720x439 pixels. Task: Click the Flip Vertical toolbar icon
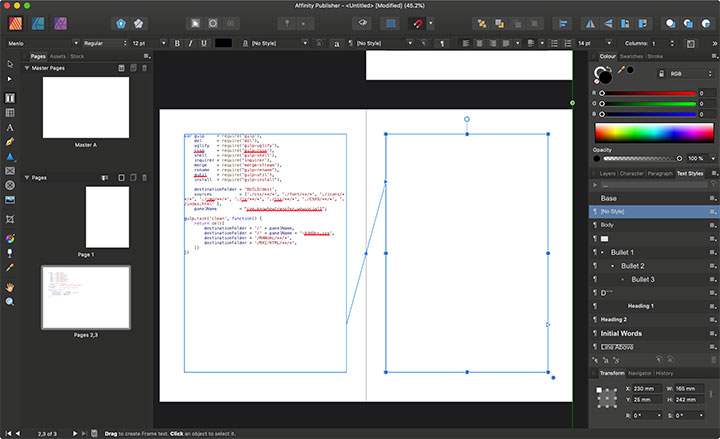pyautogui.click(x=608, y=23)
